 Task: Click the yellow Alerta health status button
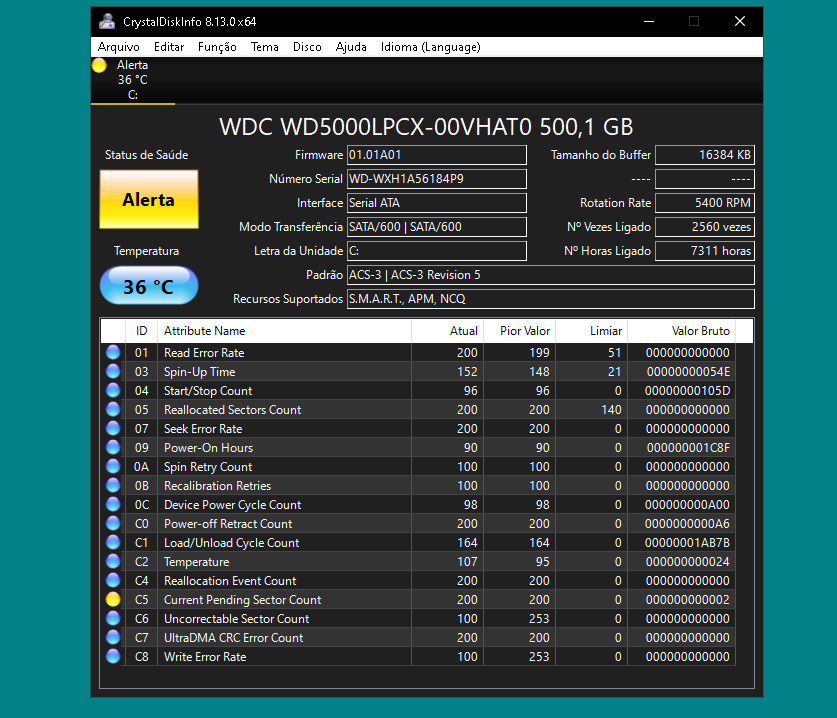pos(149,200)
